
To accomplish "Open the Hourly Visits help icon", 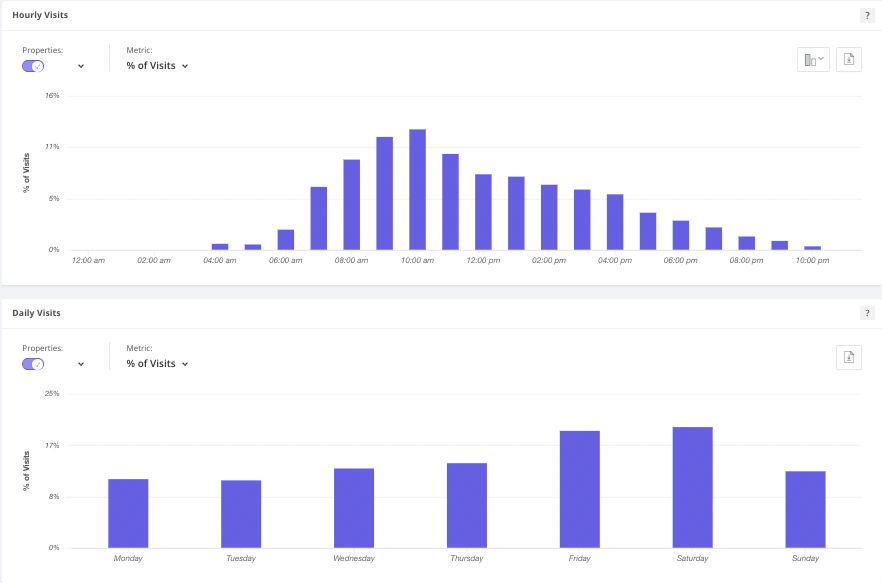I will (867, 15).
